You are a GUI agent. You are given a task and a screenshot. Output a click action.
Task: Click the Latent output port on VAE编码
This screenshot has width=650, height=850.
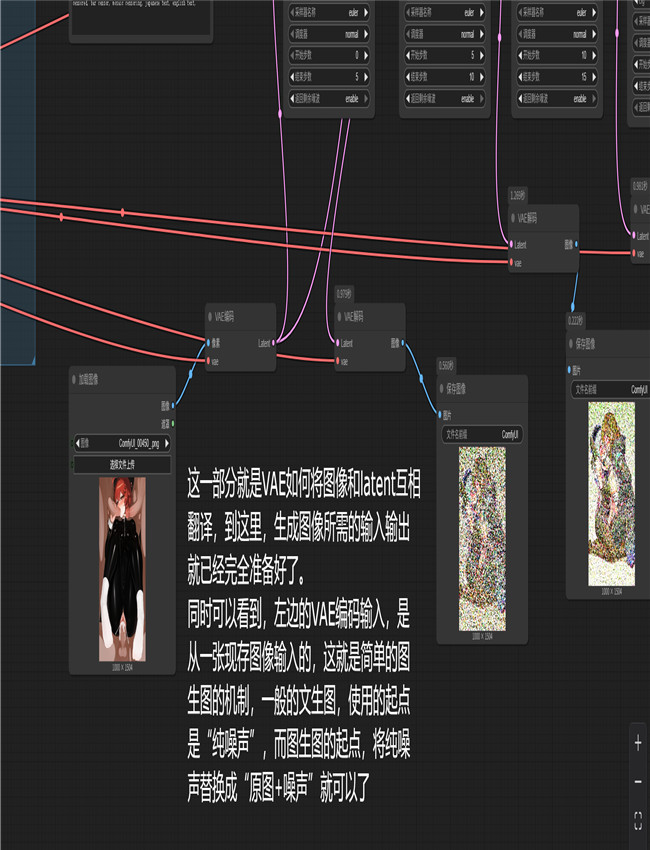coord(273,343)
